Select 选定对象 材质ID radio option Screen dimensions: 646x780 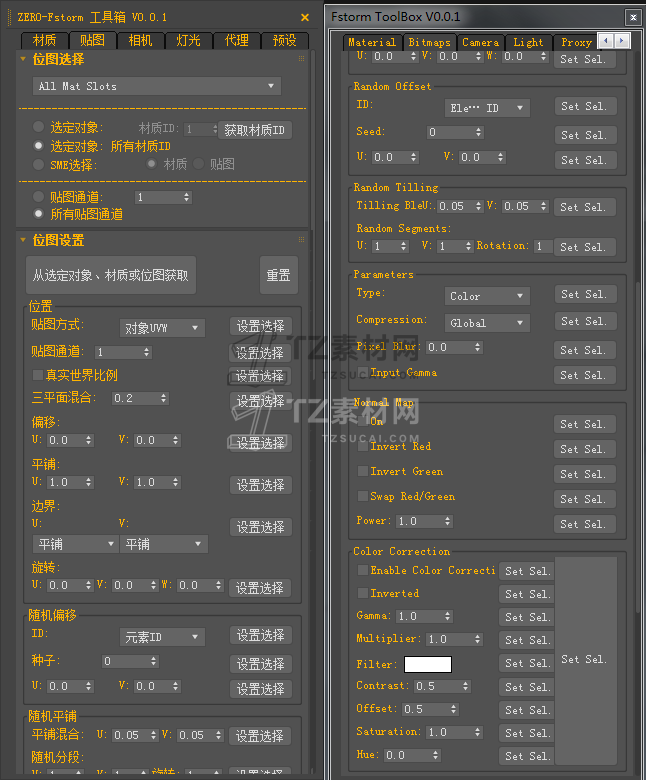[x=38, y=127]
